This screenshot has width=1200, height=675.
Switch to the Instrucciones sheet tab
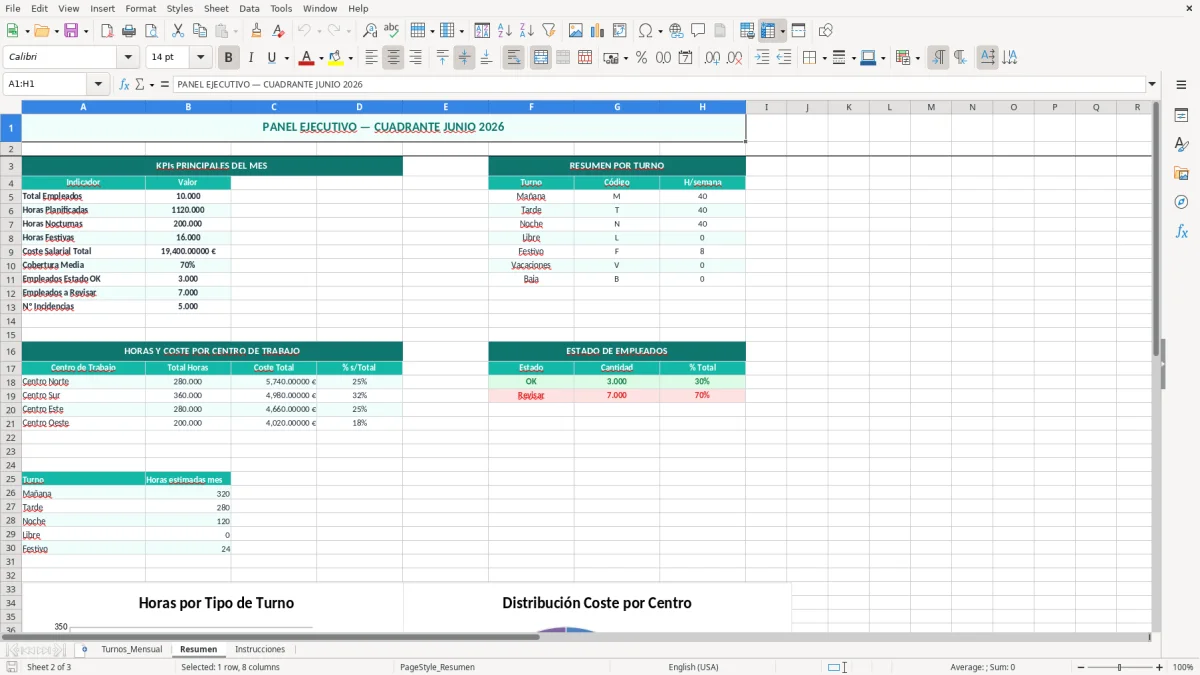(260, 650)
